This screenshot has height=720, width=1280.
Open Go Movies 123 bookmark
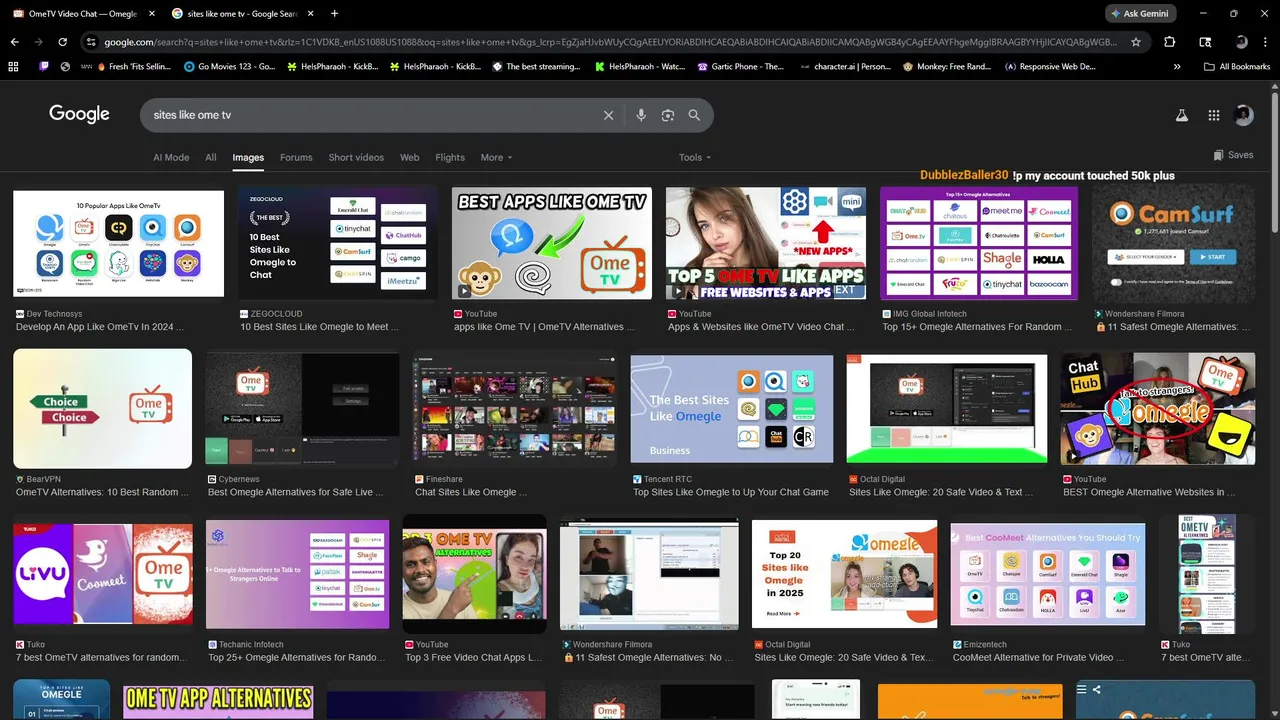point(230,67)
